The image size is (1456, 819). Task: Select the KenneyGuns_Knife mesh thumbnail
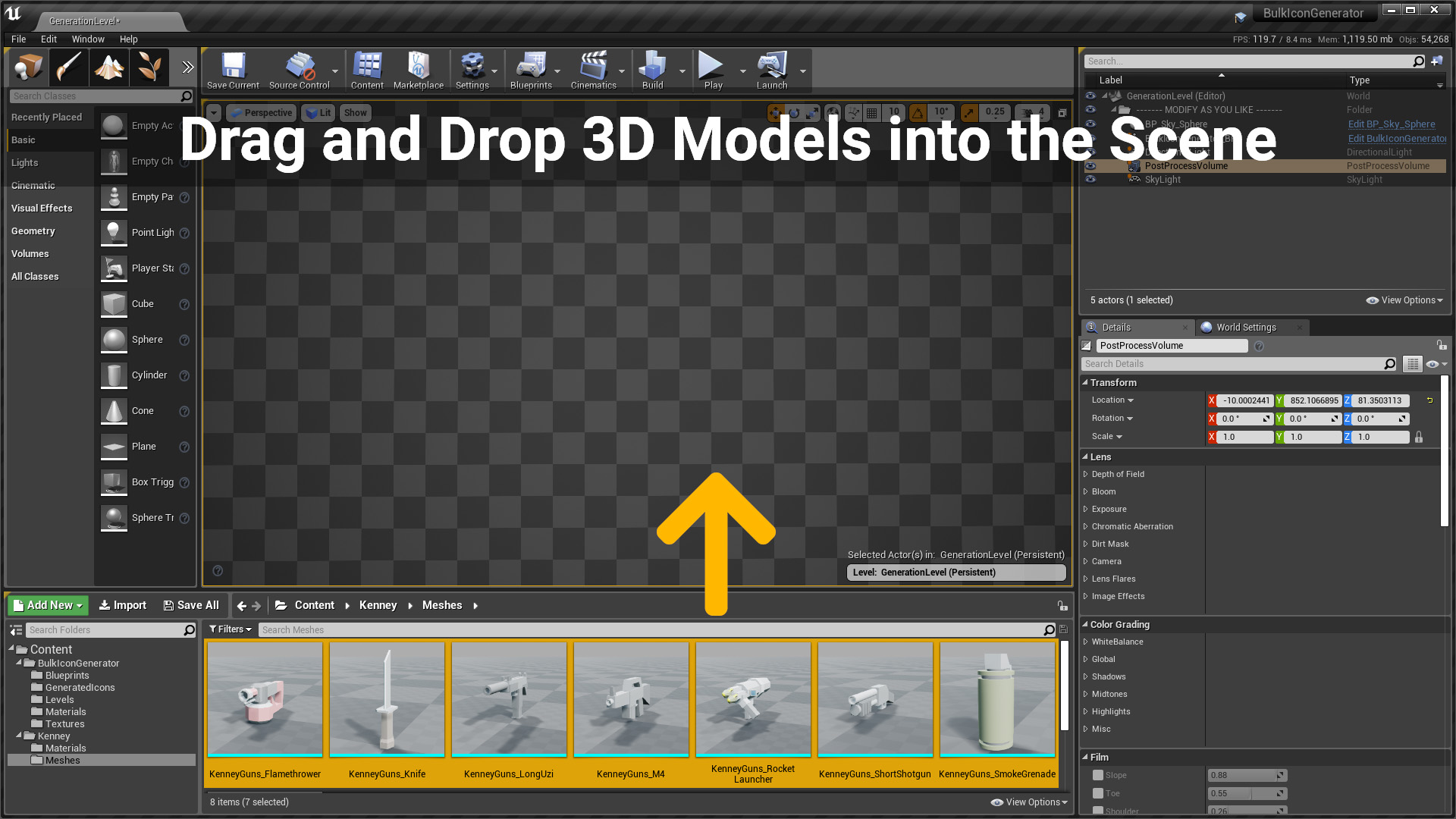[x=387, y=699]
